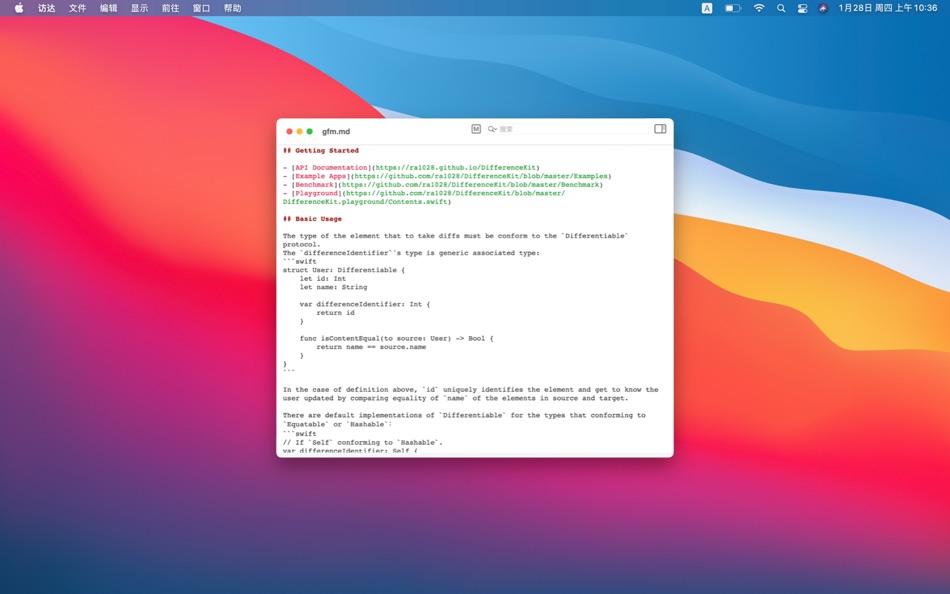Click the 'API Documentation' link text
950x594 pixels.
coord(331,167)
